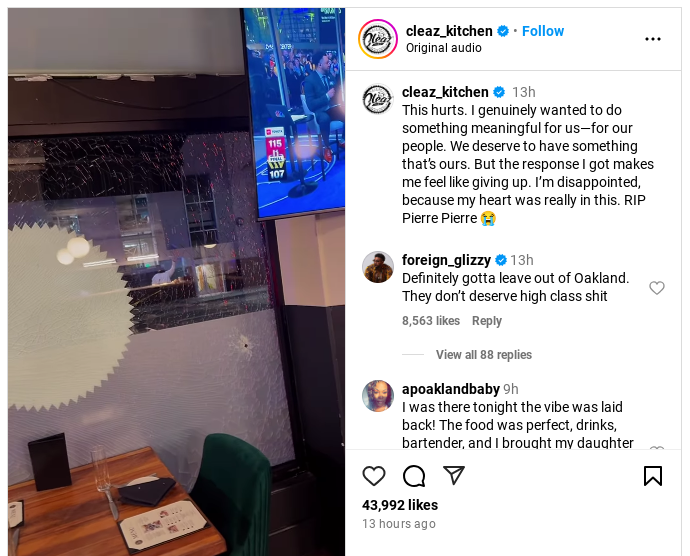Reply to foreign_glizzy's comment
Screen dimensions: 690x556
click(487, 320)
